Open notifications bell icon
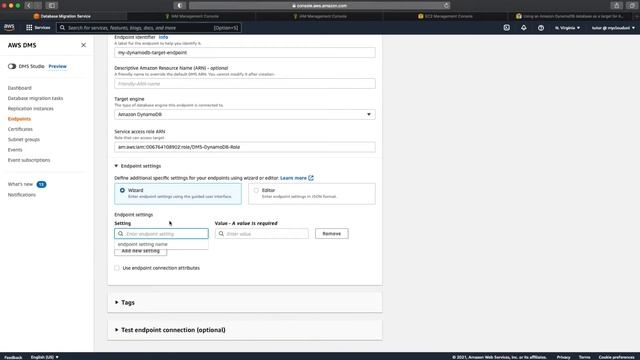Viewport: 640px width, 360px height. [524, 27]
